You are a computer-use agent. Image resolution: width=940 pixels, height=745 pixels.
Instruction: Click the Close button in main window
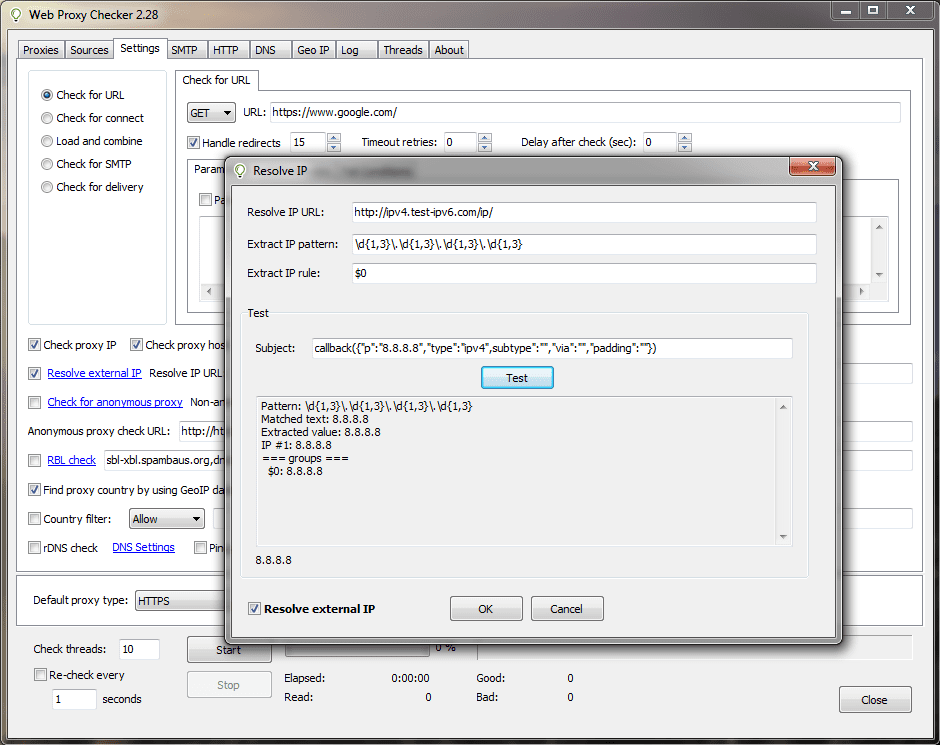pos(875,699)
